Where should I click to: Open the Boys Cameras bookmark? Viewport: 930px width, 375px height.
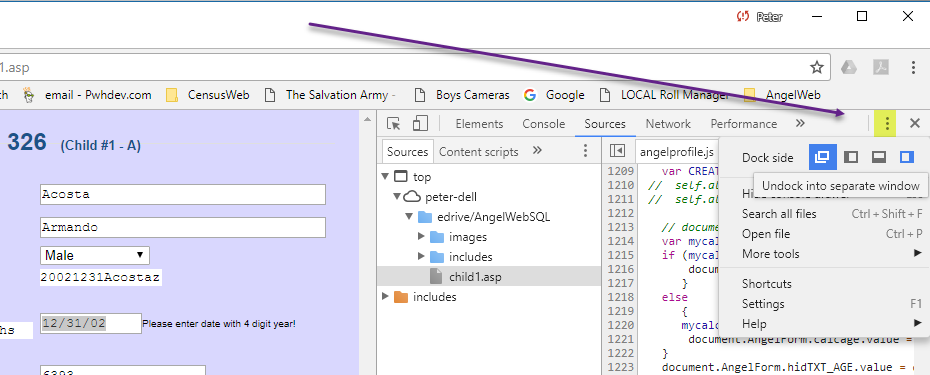pyautogui.click(x=461, y=95)
